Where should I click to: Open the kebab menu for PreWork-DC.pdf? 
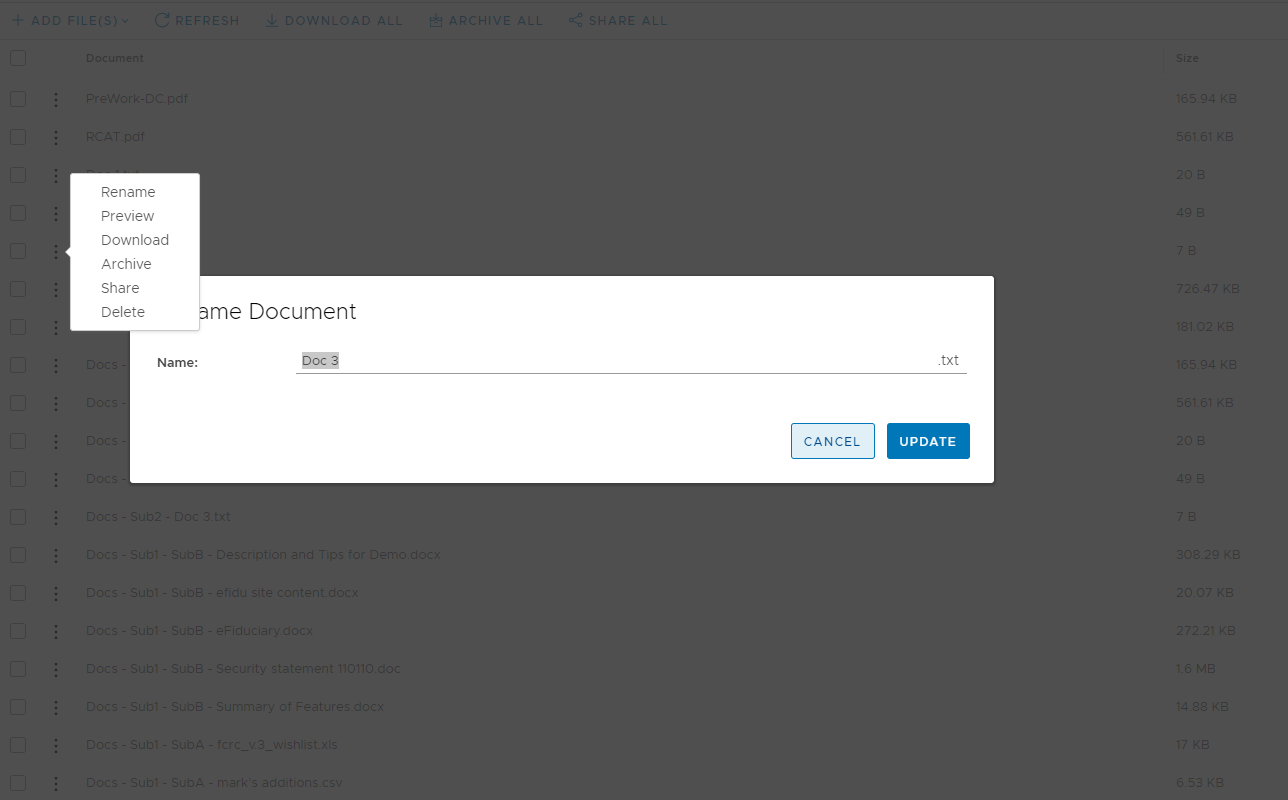(55, 98)
